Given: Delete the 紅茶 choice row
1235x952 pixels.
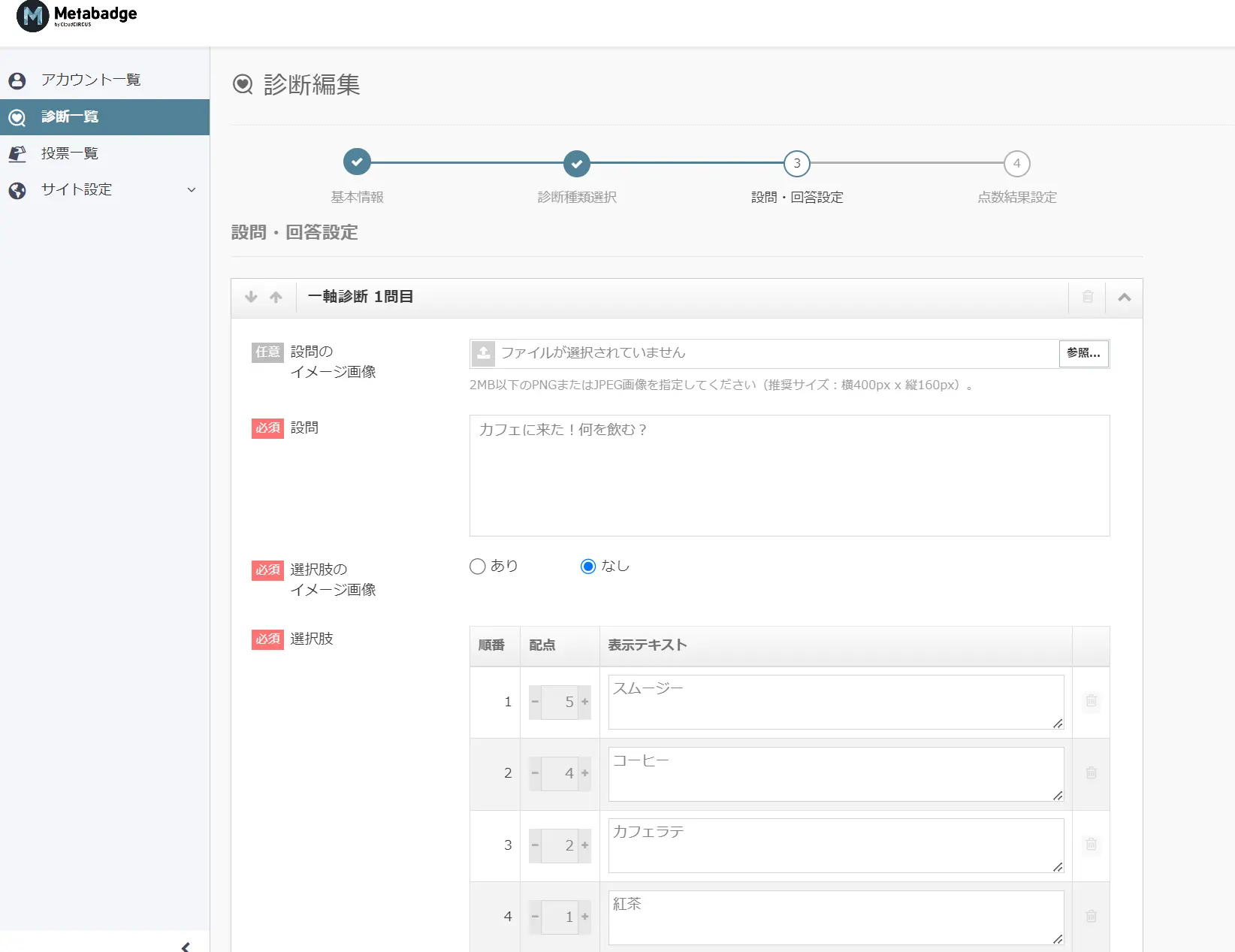Looking at the screenshot, I should tap(1092, 916).
